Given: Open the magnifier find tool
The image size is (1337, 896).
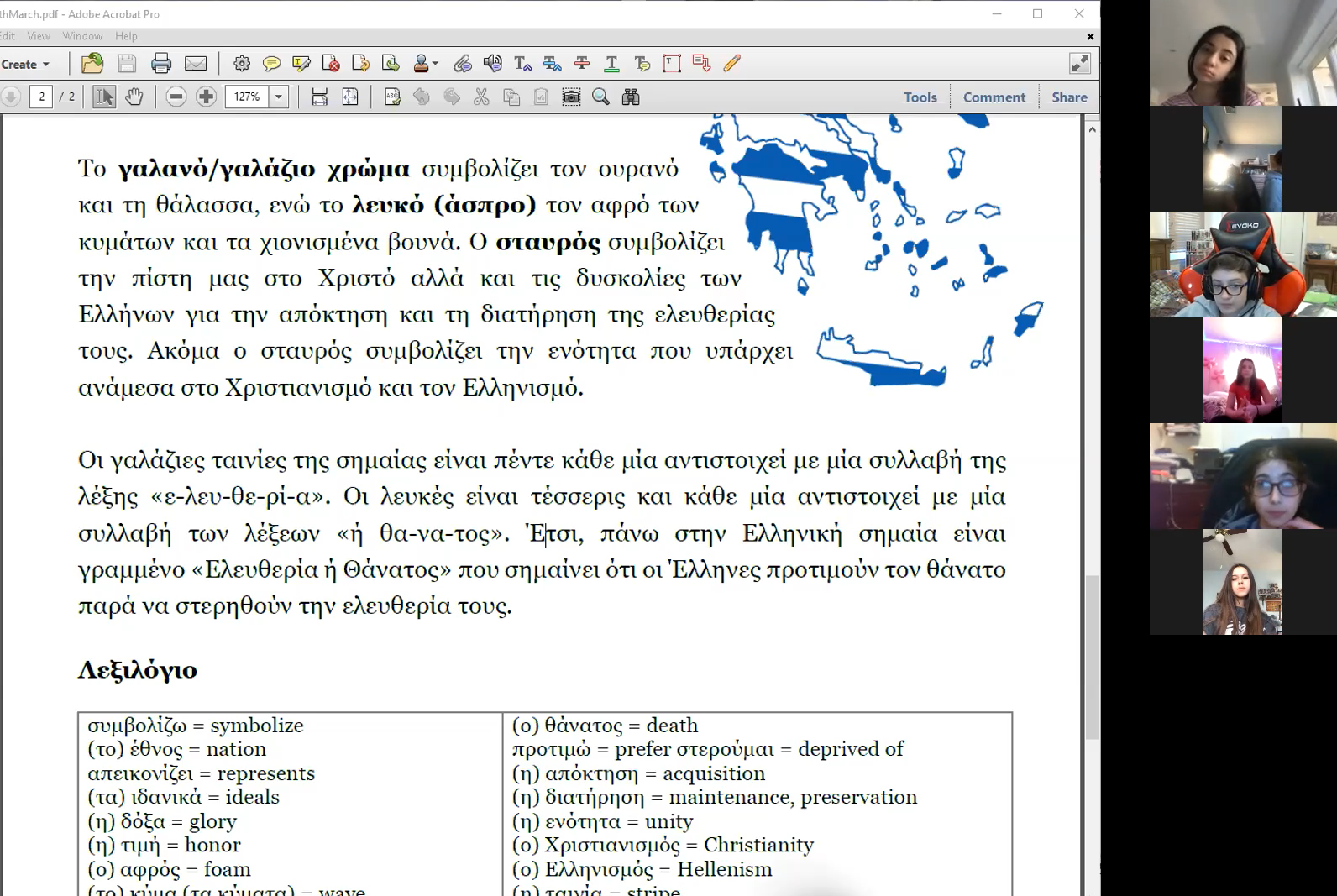Looking at the screenshot, I should tap(601, 97).
